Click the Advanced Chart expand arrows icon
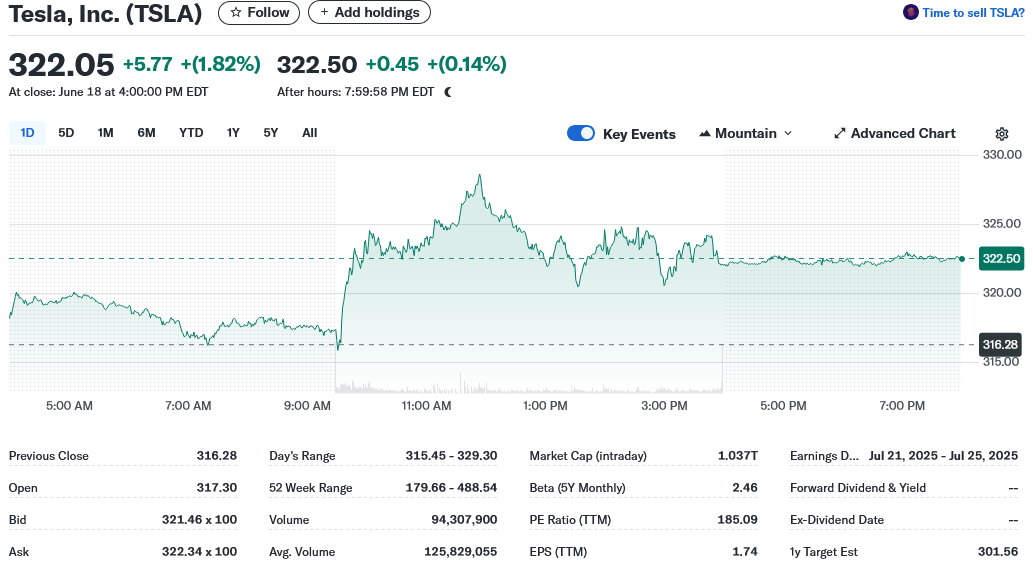This screenshot has height=570, width=1033. click(839, 133)
